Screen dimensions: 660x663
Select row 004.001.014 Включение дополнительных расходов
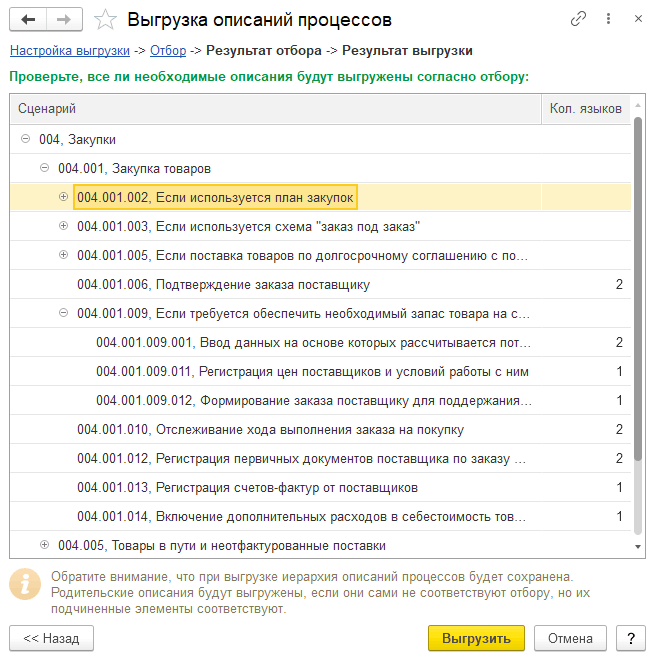point(320,516)
